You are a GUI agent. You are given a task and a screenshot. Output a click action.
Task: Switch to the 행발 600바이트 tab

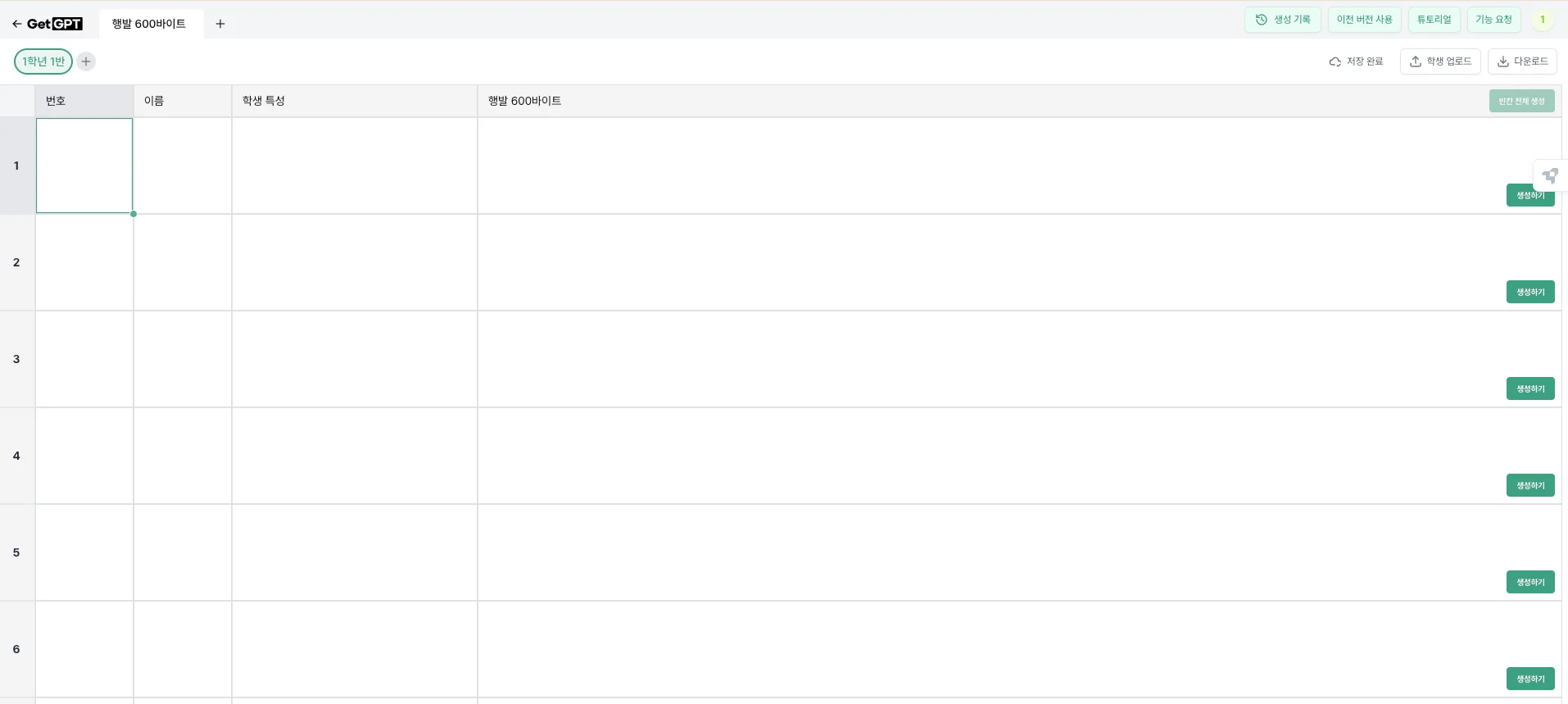149,24
